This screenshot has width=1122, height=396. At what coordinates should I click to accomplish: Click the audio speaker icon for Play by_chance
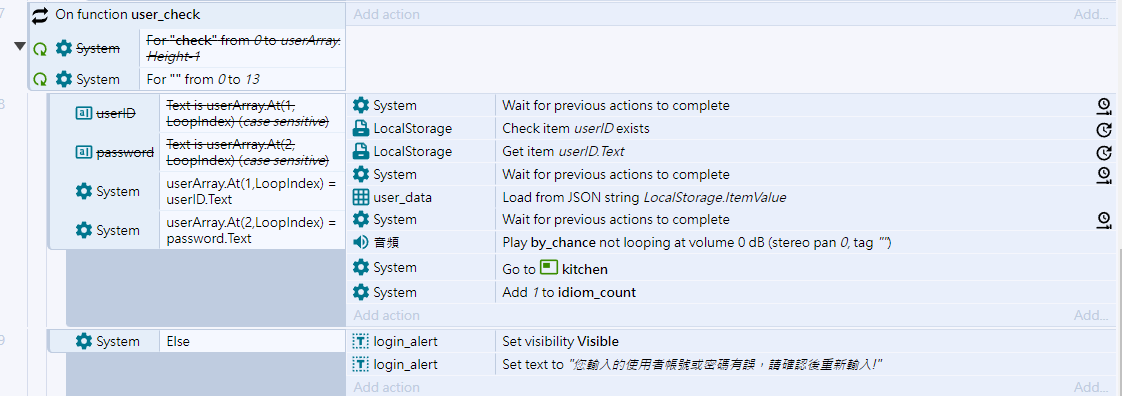361,242
